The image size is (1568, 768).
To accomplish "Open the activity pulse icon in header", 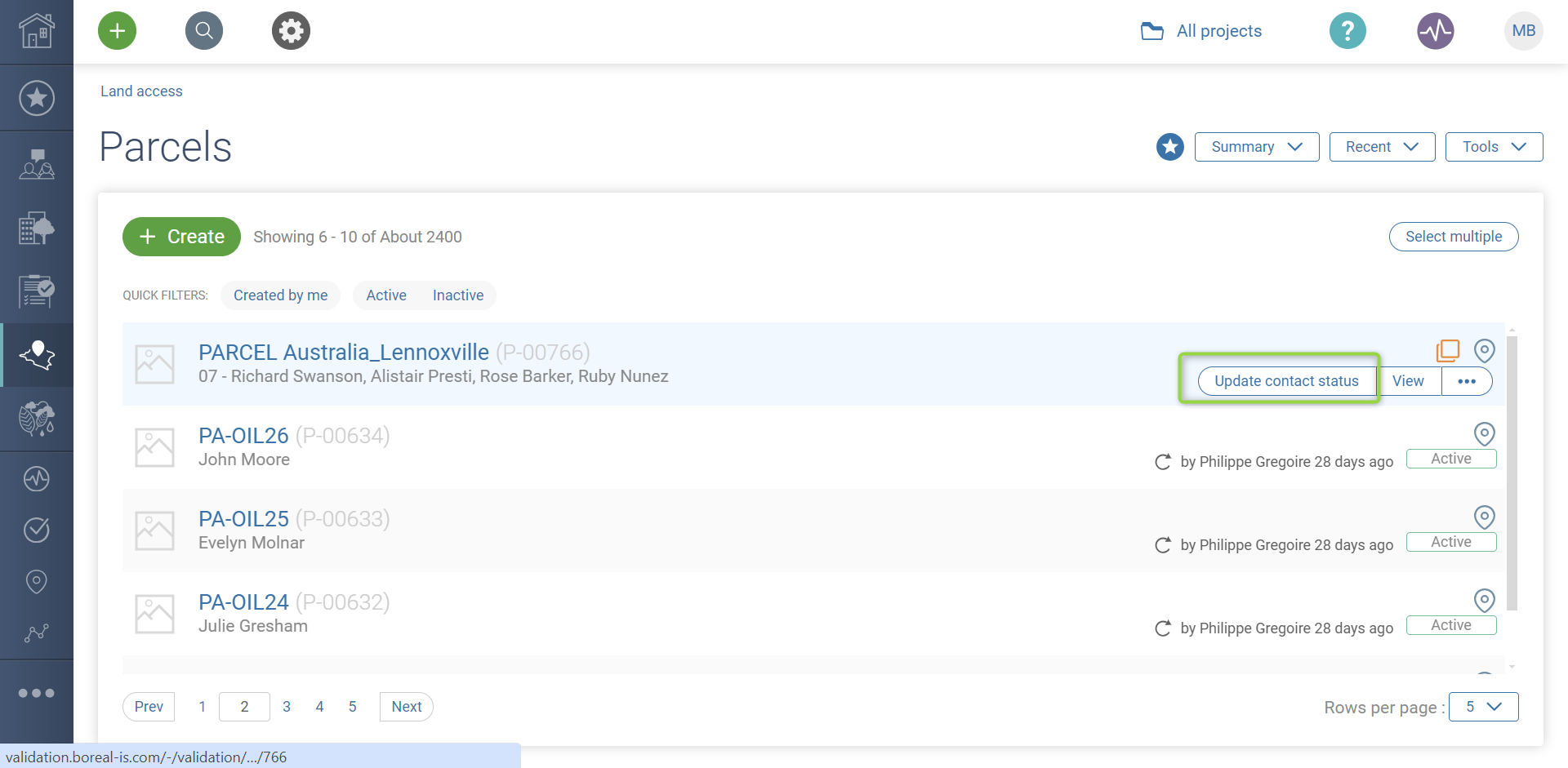I will 1435,31.
